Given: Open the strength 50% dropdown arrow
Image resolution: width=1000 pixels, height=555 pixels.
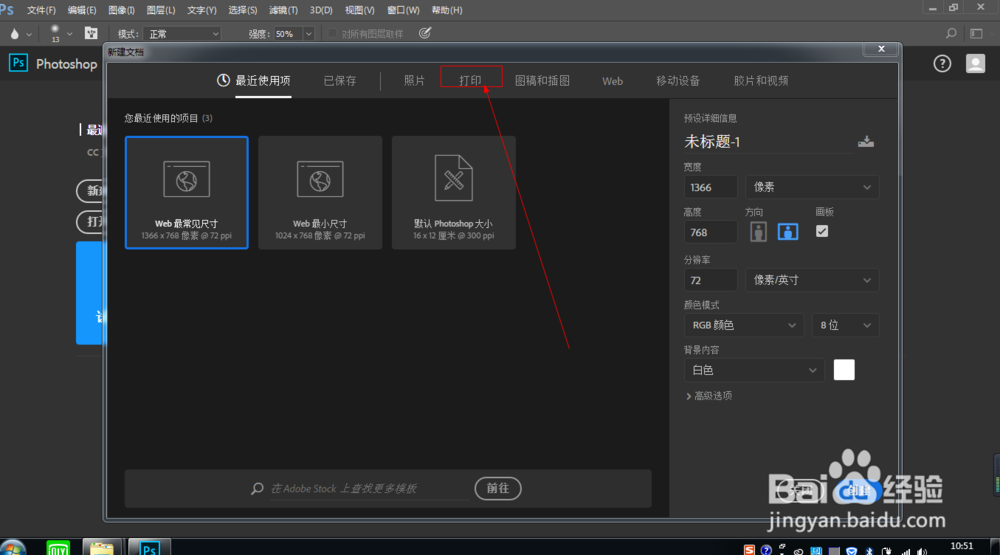Looking at the screenshot, I should pyautogui.click(x=309, y=34).
